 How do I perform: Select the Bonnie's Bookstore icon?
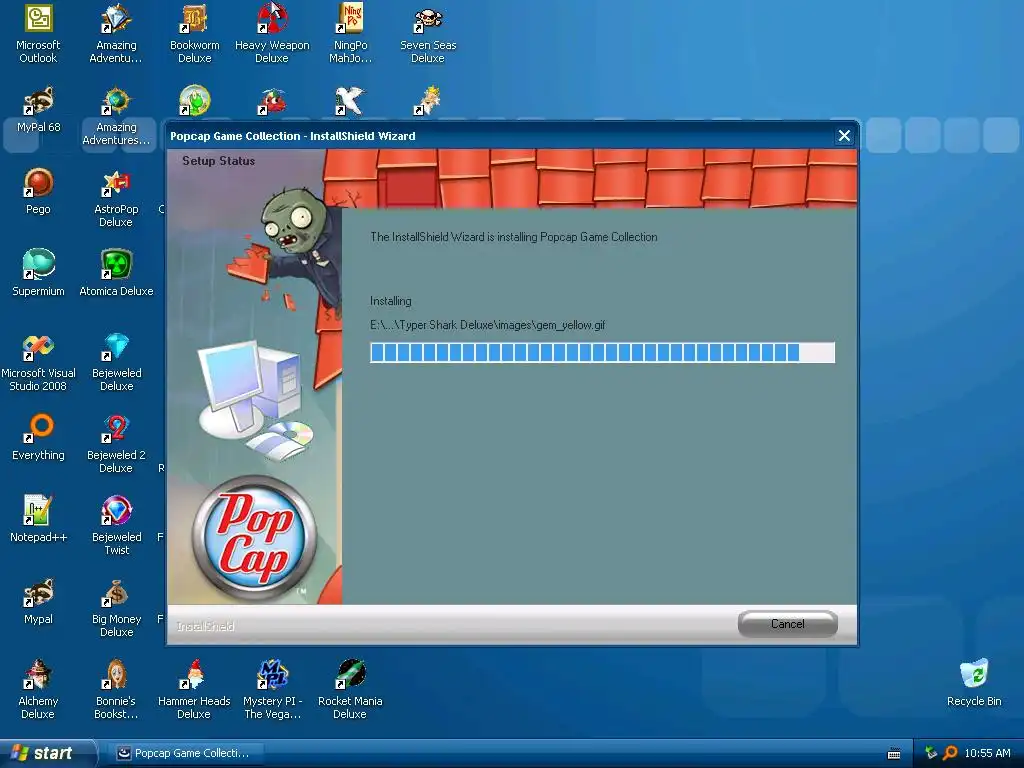[x=116, y=690]
